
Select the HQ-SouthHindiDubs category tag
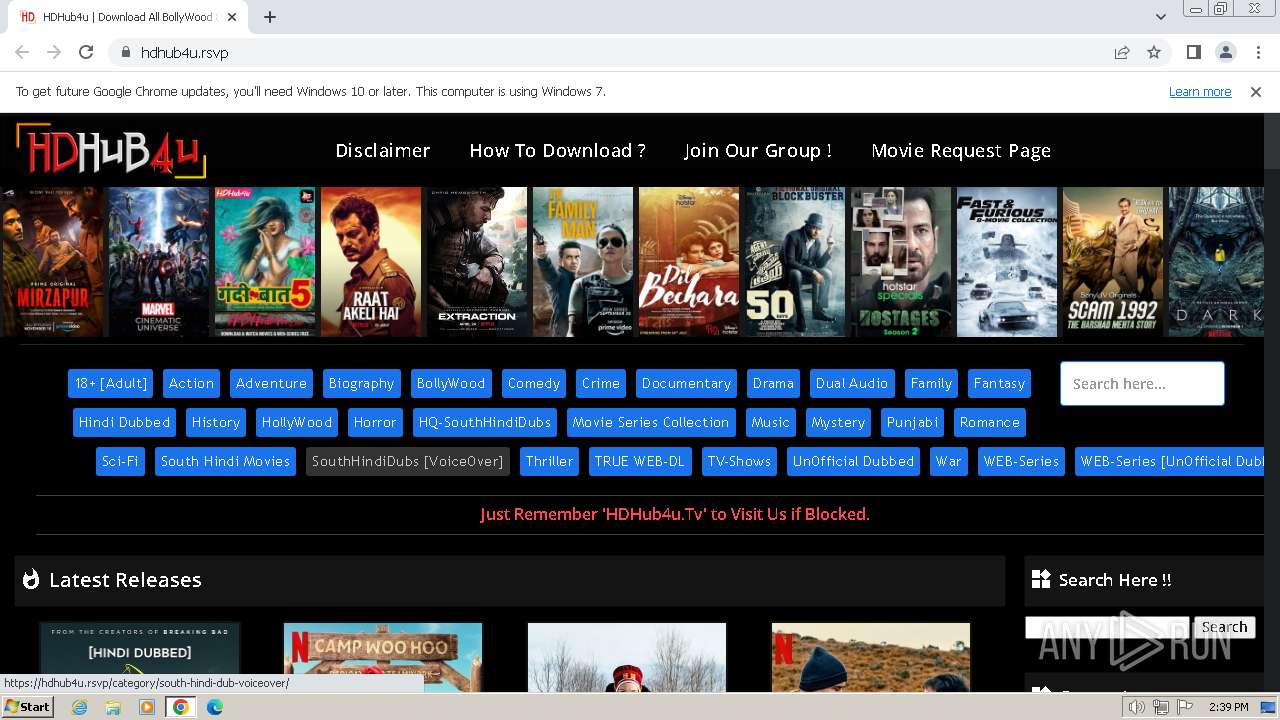tap(485, 422)
